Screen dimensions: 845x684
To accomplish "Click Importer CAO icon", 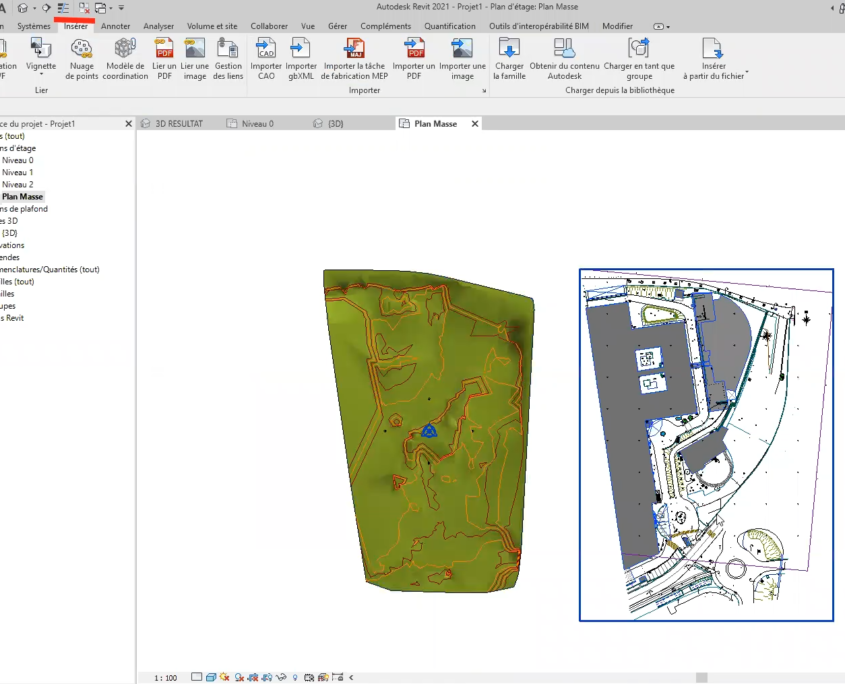I will click(266, 50).
